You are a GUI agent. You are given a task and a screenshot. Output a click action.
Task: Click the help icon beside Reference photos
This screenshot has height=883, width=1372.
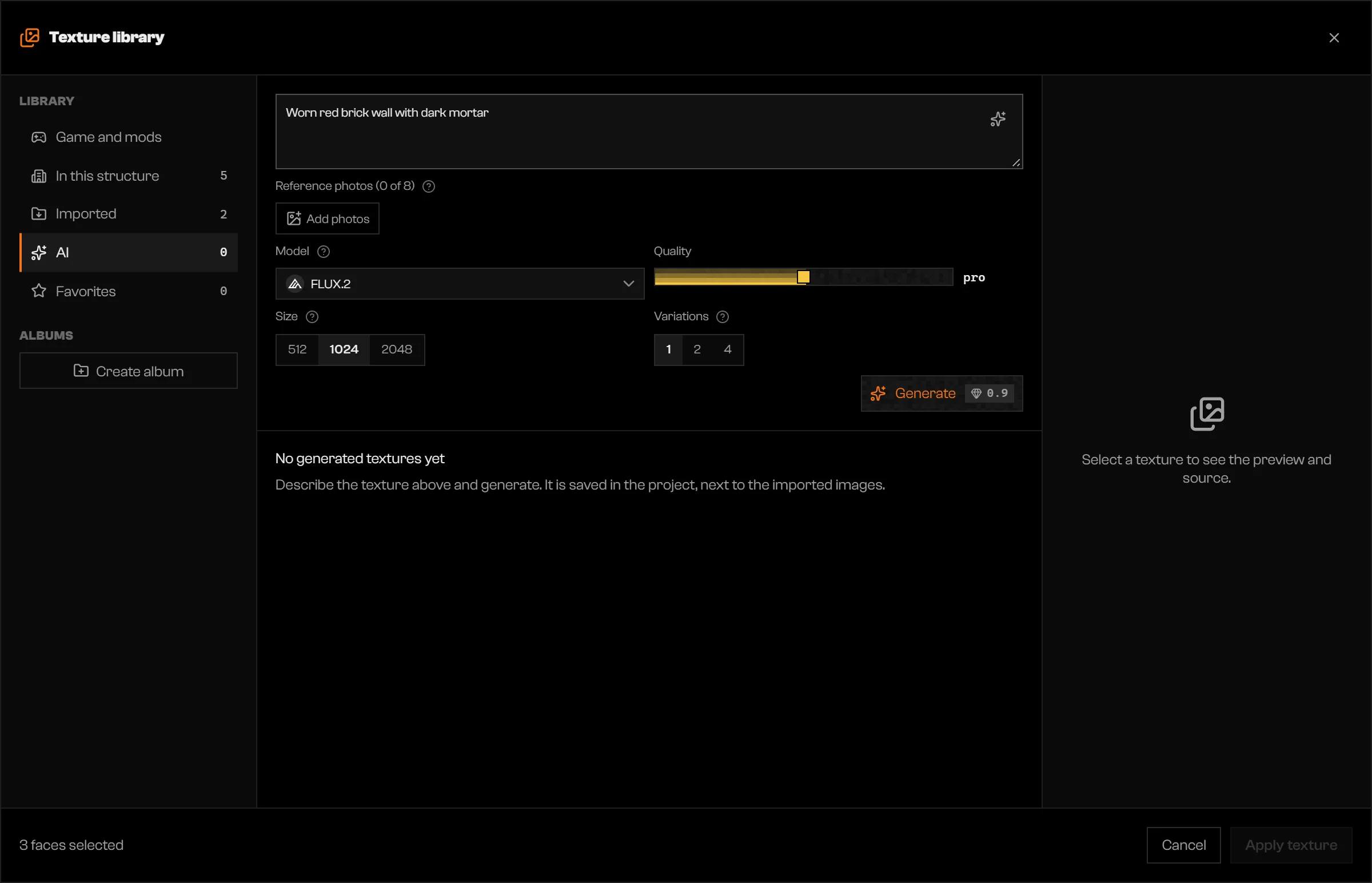click(429, 186)
